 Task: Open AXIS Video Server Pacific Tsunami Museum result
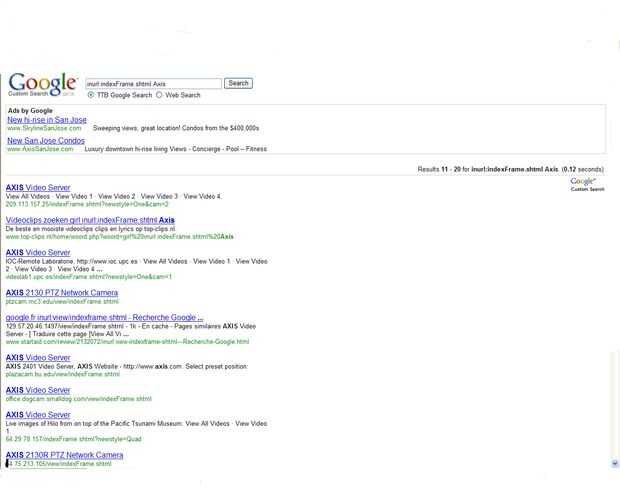tap(38, 415)
